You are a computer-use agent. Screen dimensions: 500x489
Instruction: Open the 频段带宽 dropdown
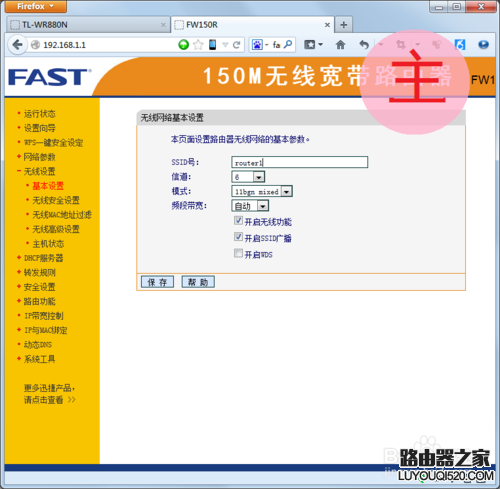click(x=250, y=206)
